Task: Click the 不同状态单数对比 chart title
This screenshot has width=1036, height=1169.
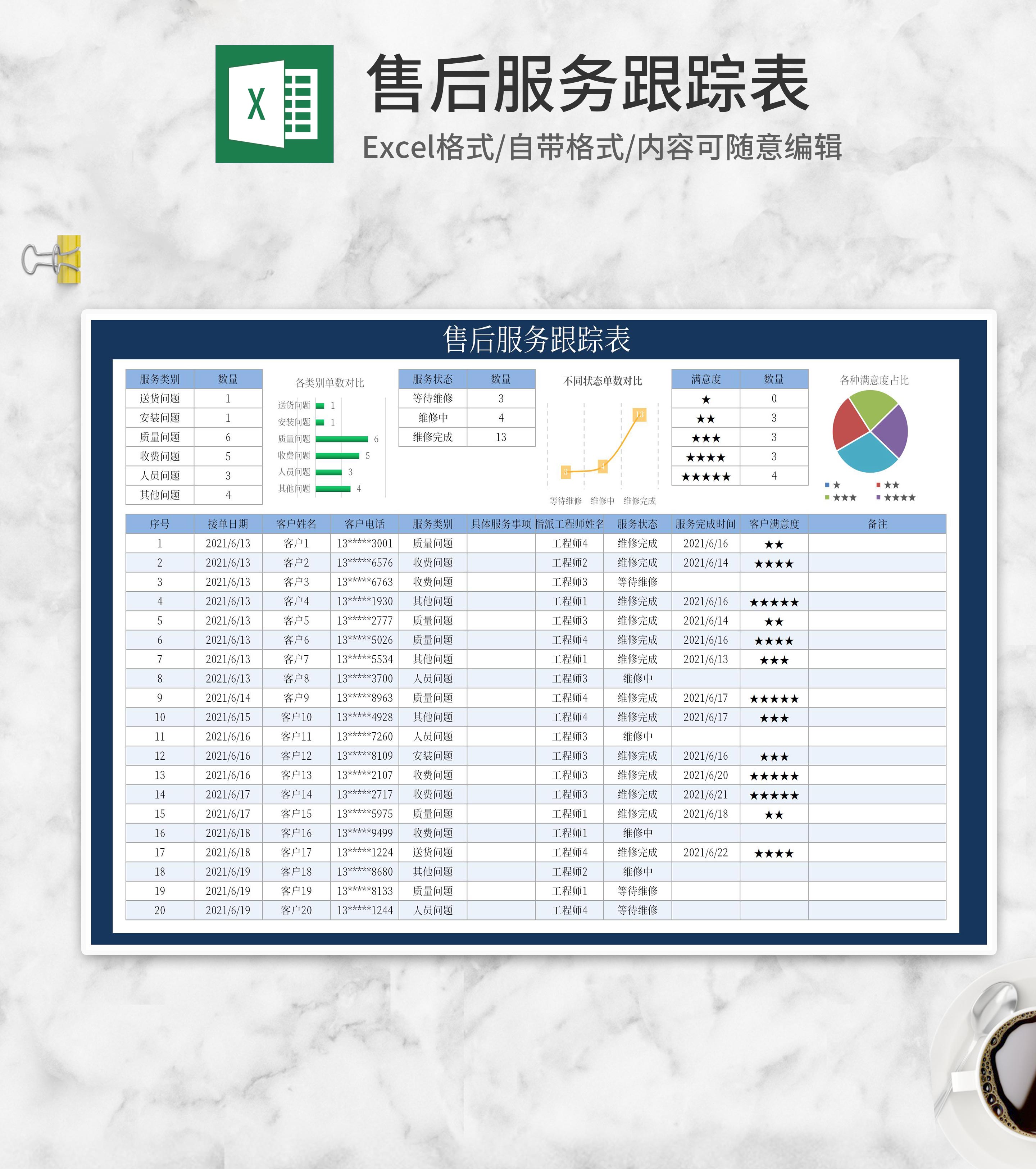Action: 603,381
